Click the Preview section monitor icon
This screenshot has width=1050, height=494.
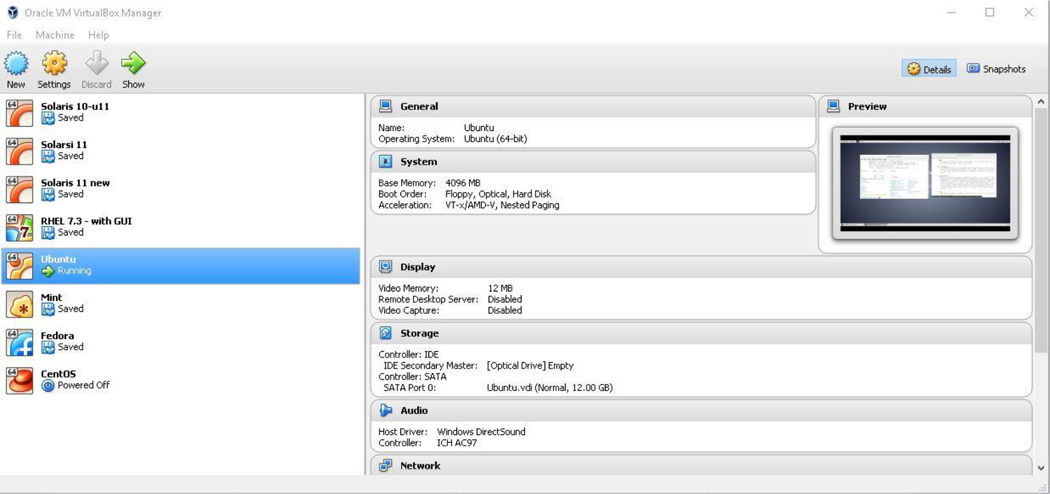click(833, 106)
